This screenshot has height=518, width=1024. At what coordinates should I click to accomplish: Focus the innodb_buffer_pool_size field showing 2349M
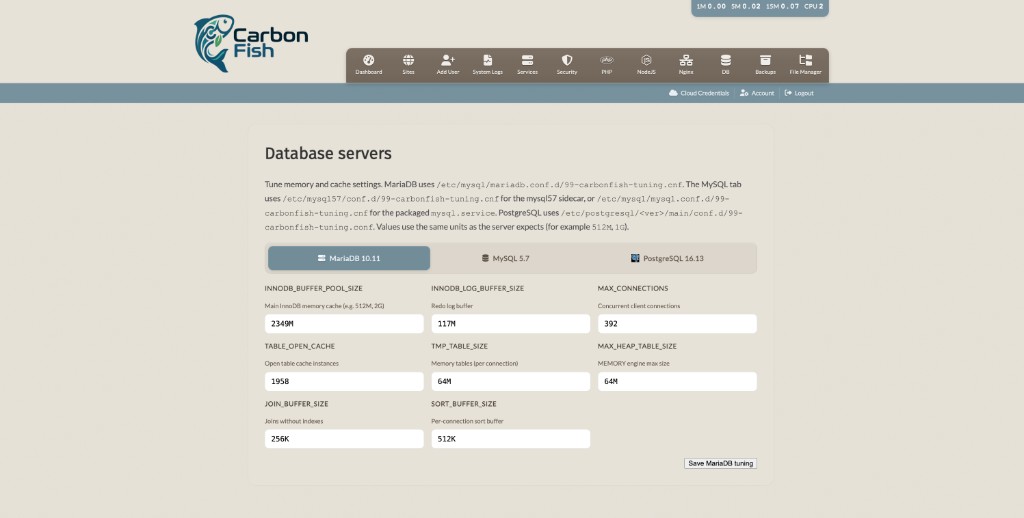coord(344,323)
